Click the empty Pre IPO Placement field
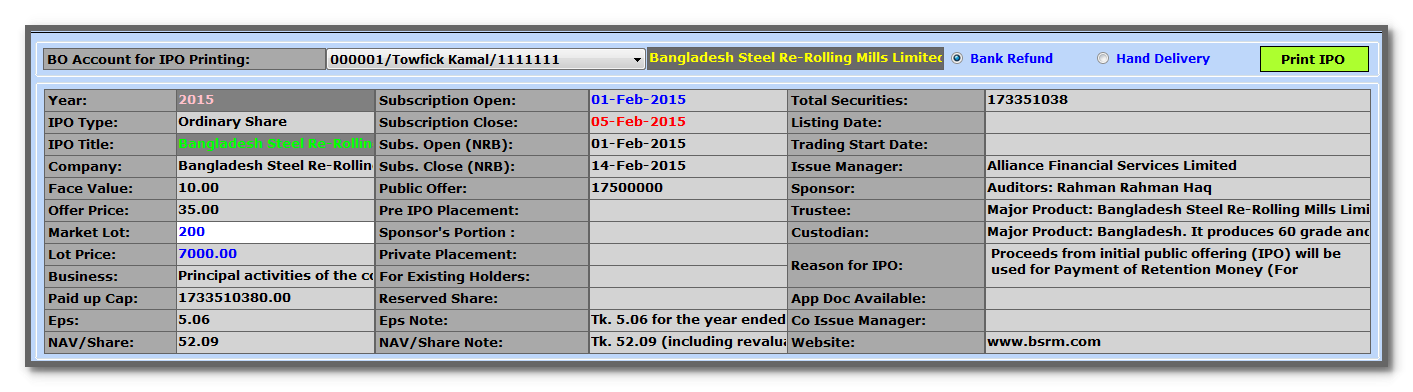The width and height of the screenshot is (1413, 392). pyautogui.click(x=688, y=210)
